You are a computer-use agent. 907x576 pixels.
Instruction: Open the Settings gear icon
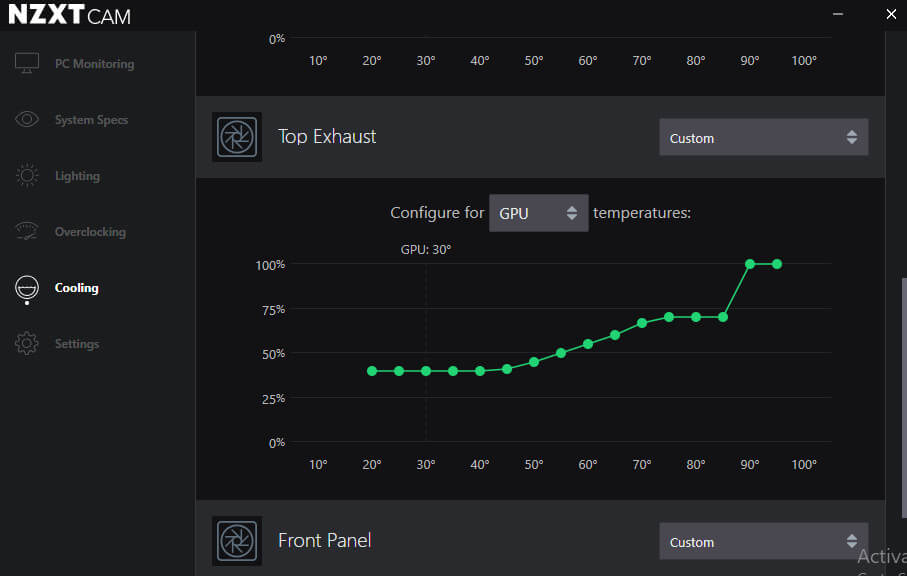point(27,344)
